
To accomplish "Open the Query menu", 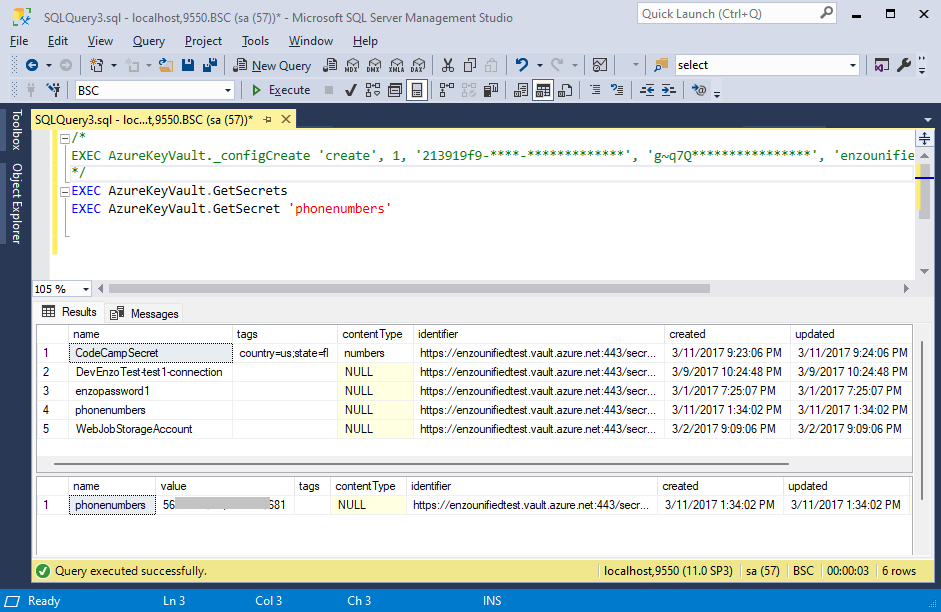I will point(149,41).
